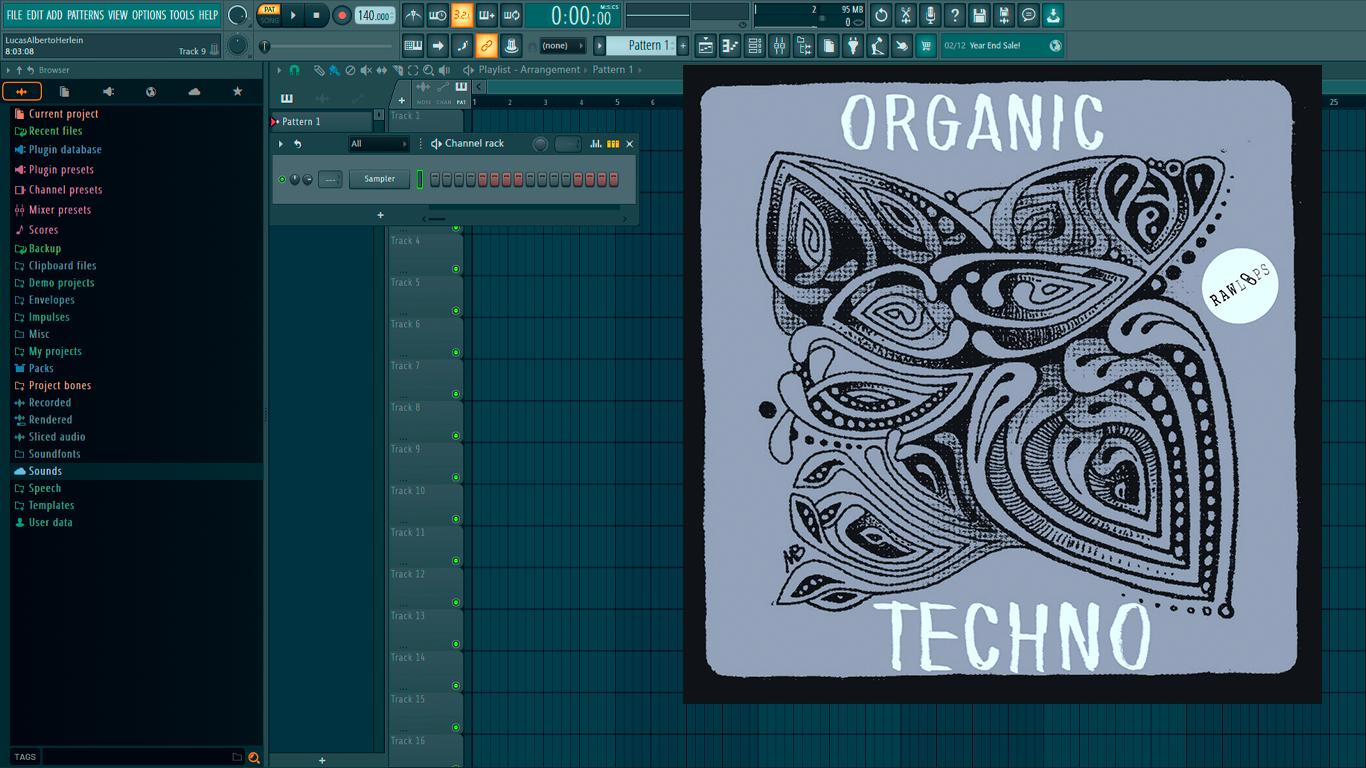
Task: Open the OPTIONS menu
Action: point(149,15)
